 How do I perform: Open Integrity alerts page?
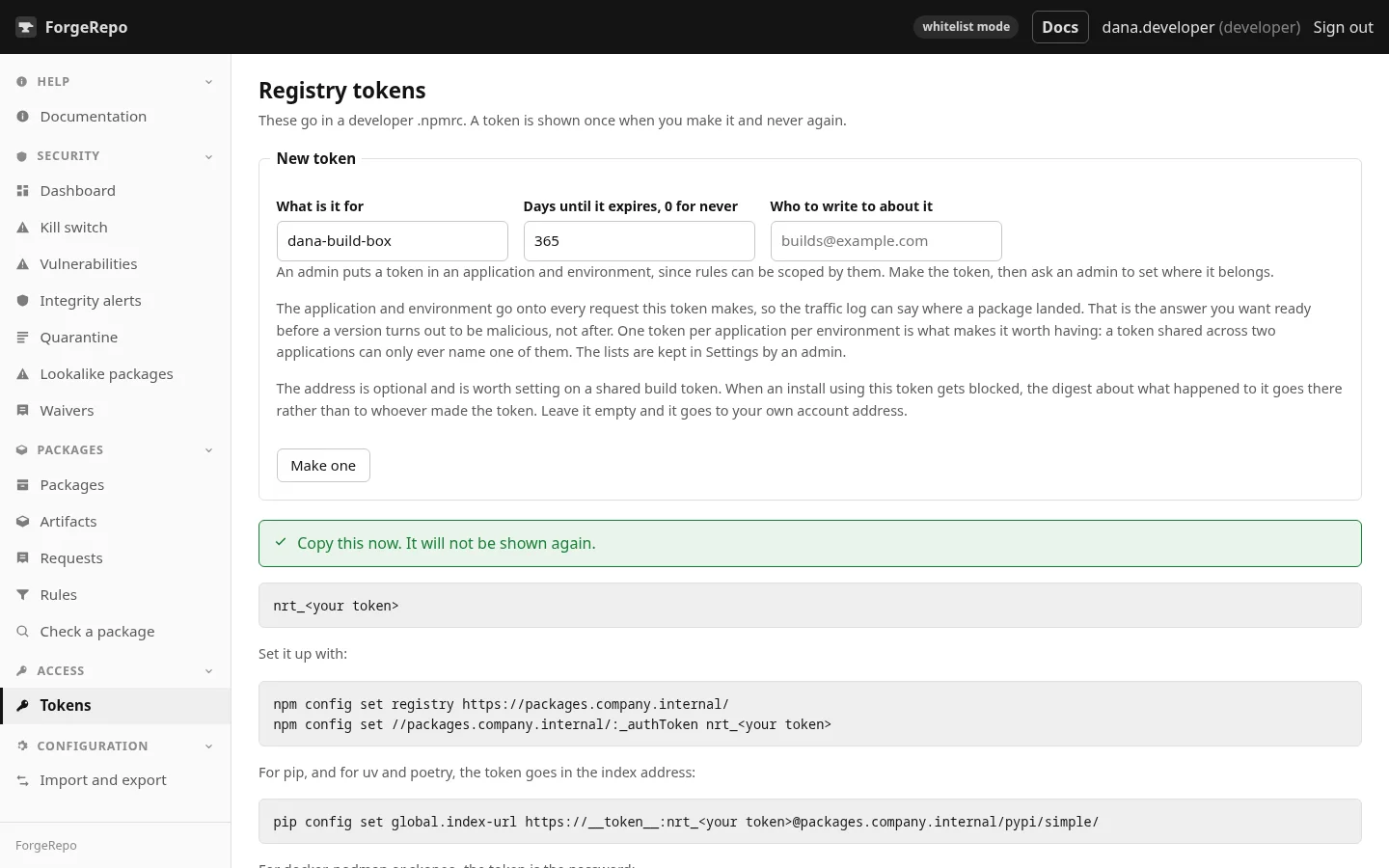pyautogui.click(x=116, y=301)
